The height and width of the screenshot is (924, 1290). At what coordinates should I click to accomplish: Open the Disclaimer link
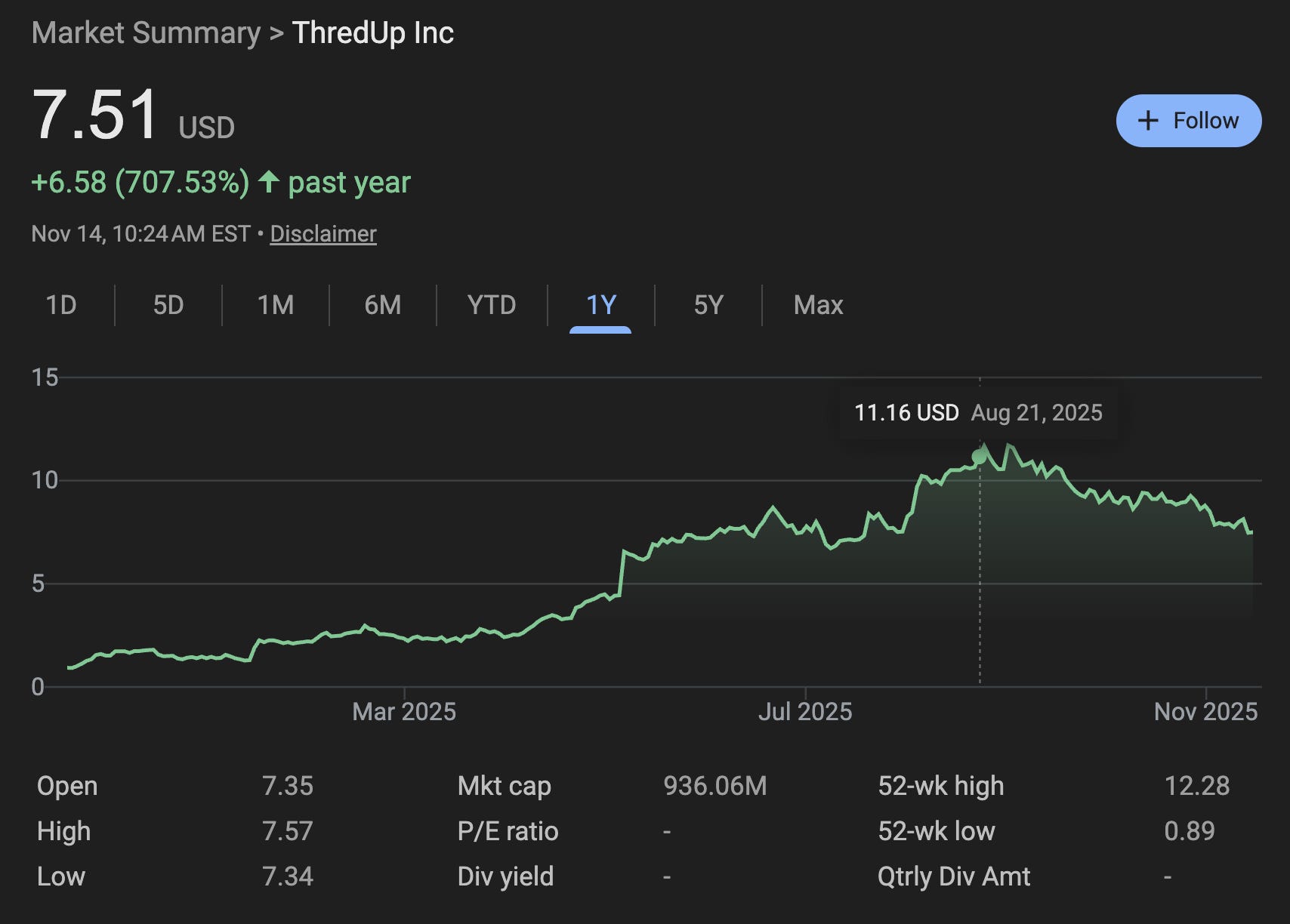[x=323, y=234]
